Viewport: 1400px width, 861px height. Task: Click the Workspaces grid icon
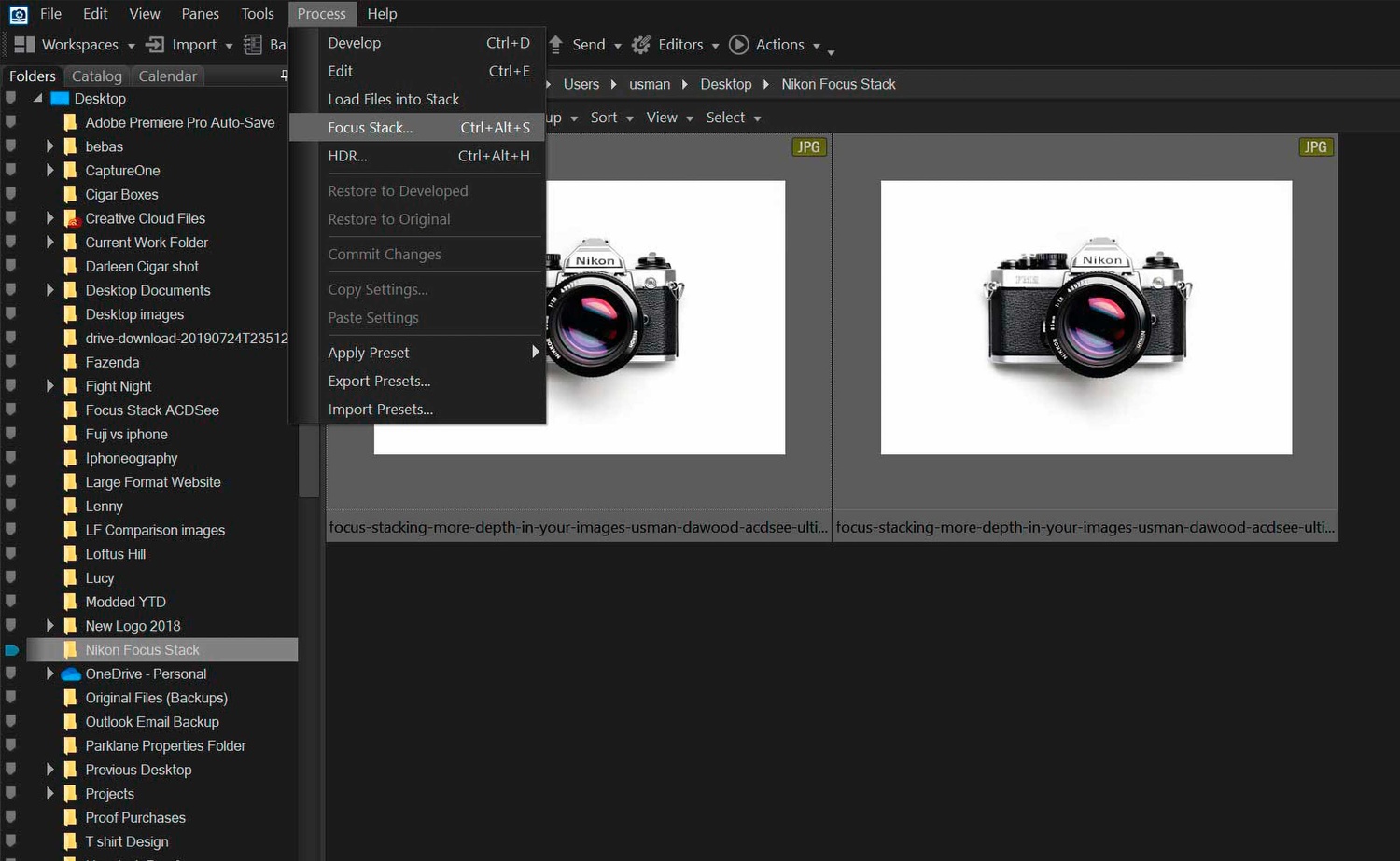[x=24, y=44]
